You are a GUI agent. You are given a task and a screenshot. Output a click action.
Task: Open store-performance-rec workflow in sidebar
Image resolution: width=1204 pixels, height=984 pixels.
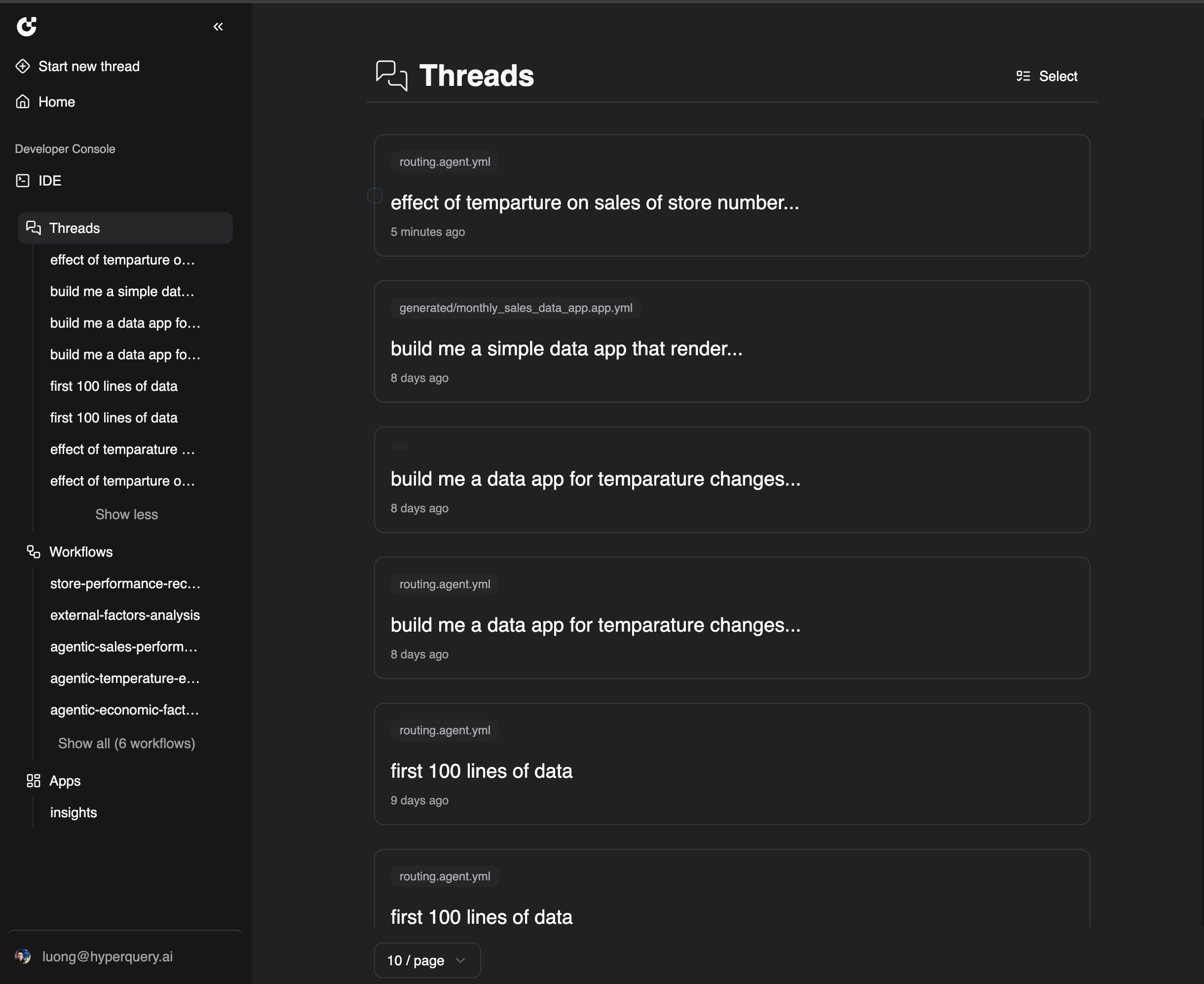[x=125, y=583]
